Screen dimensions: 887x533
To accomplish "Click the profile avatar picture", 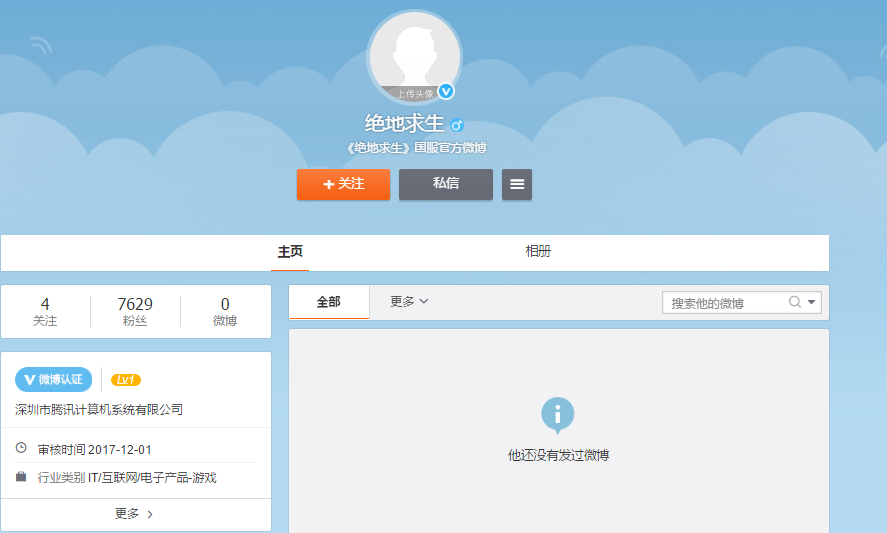I will pos(414,57).
